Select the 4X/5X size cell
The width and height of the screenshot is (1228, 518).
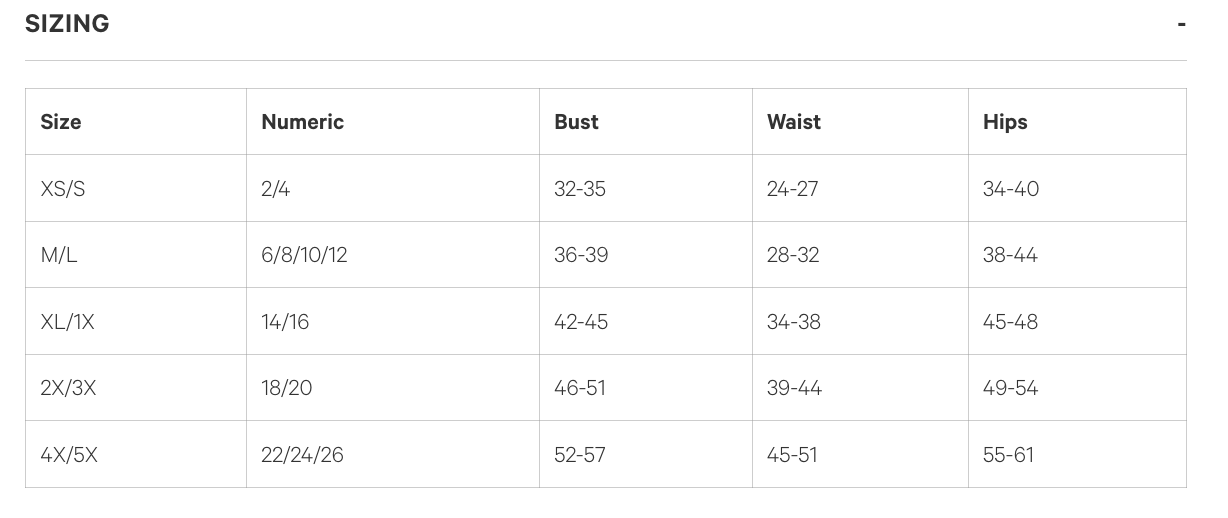click(69, 455)
